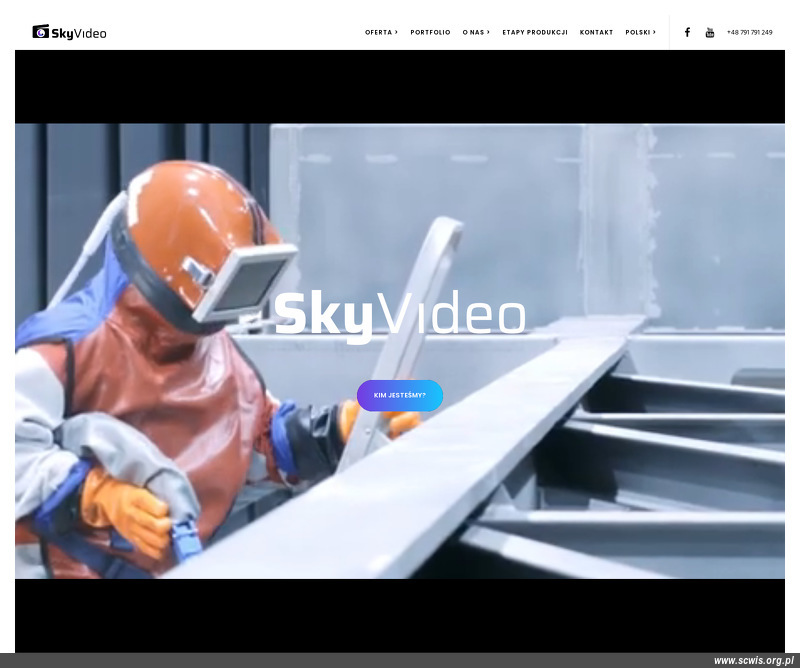Image resolution: width=800 pixels, height=668 pixels.
Task: Go to the Portfolio page
Action: point(430,32)
